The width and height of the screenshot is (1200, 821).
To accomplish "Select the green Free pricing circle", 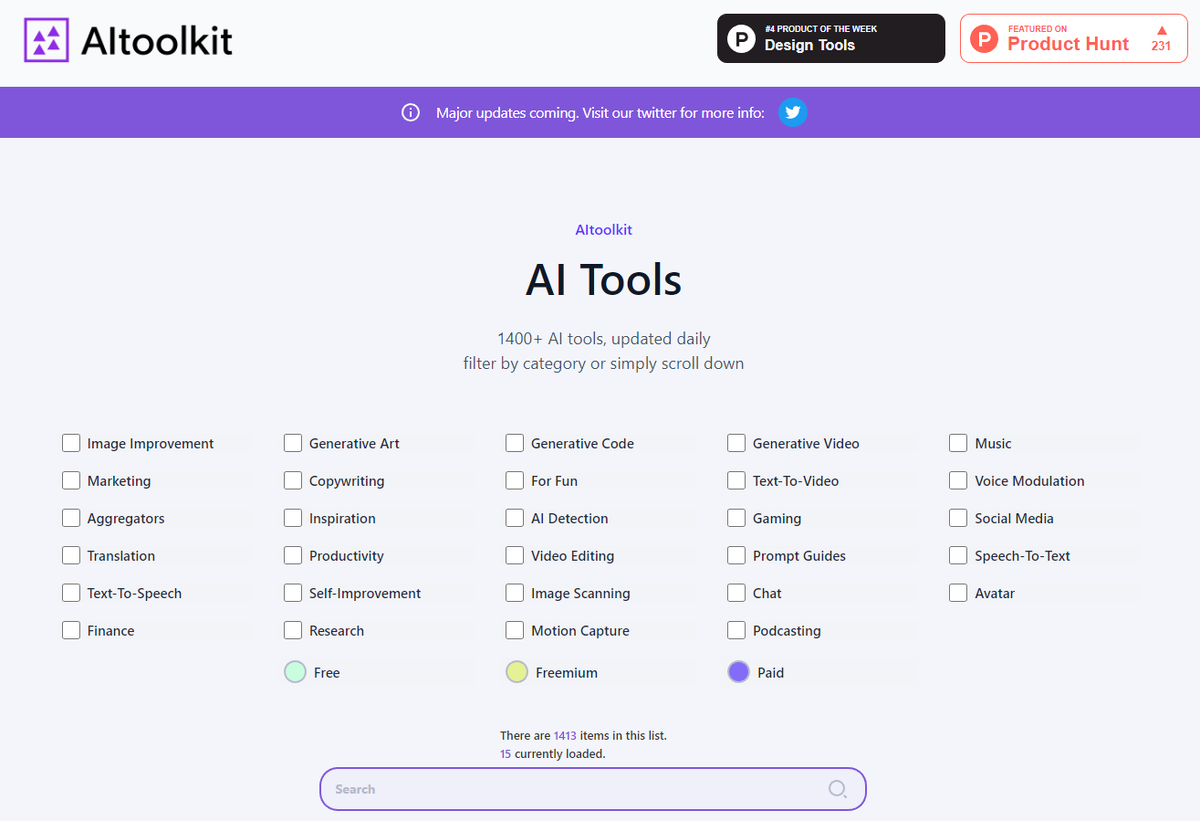I will [295, 673].
